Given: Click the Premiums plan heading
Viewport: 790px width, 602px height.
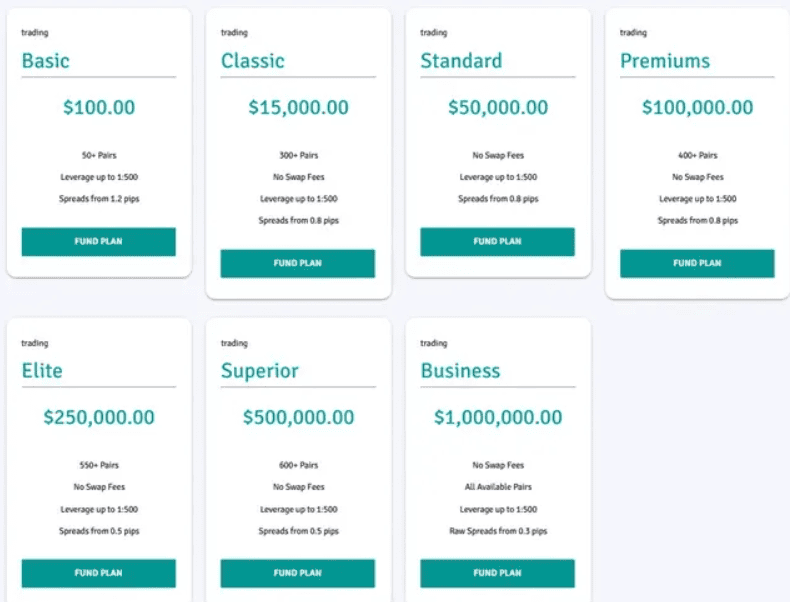Looking at the screenshot, I should 665,61.
